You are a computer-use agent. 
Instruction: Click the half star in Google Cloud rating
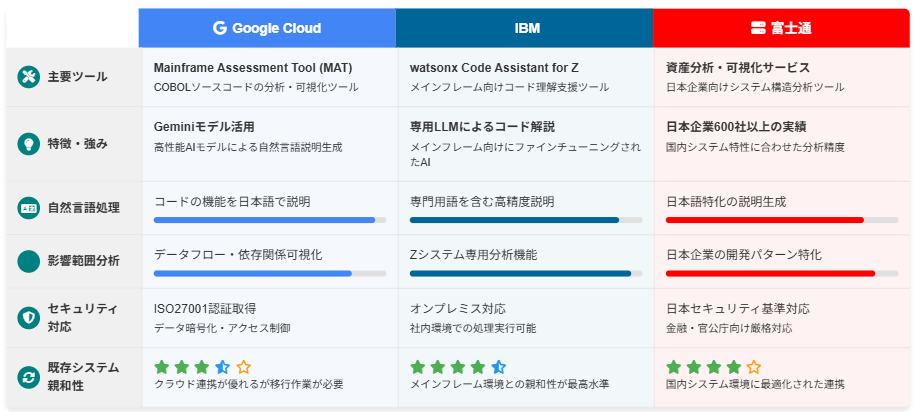coord(222,367)
